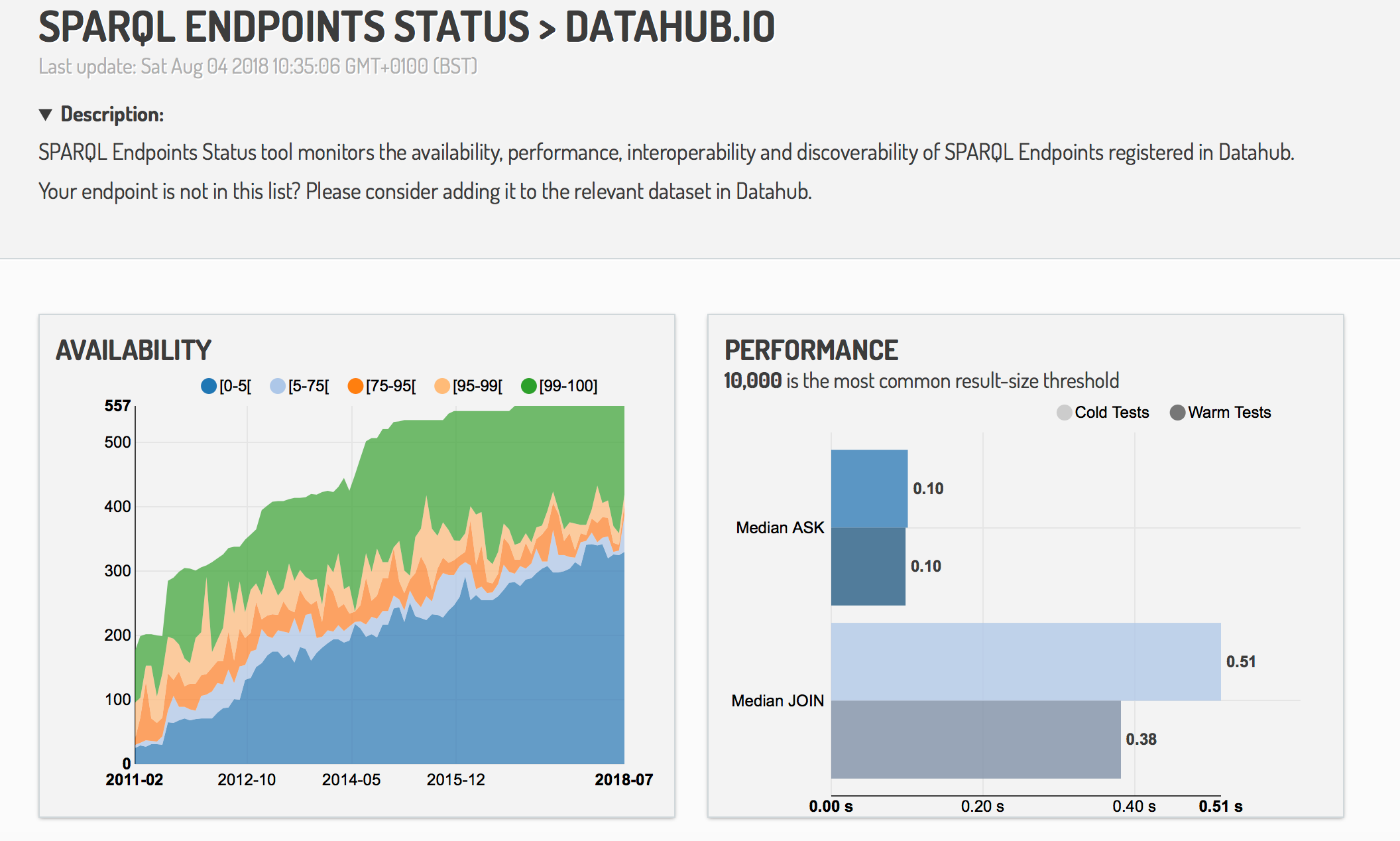Click the Warm Tests legend label

click(1230, 413)
